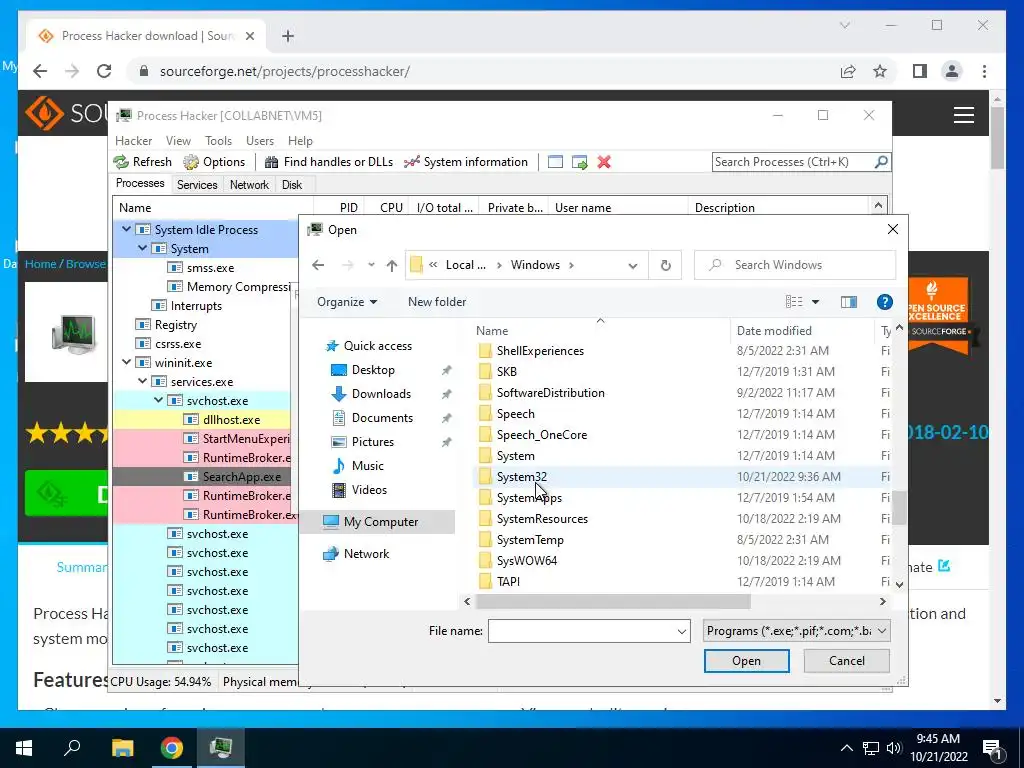Screen dimensions: 1024x768
Task: Click the horizontal scrollbar in file list
Action: [613, 601]
